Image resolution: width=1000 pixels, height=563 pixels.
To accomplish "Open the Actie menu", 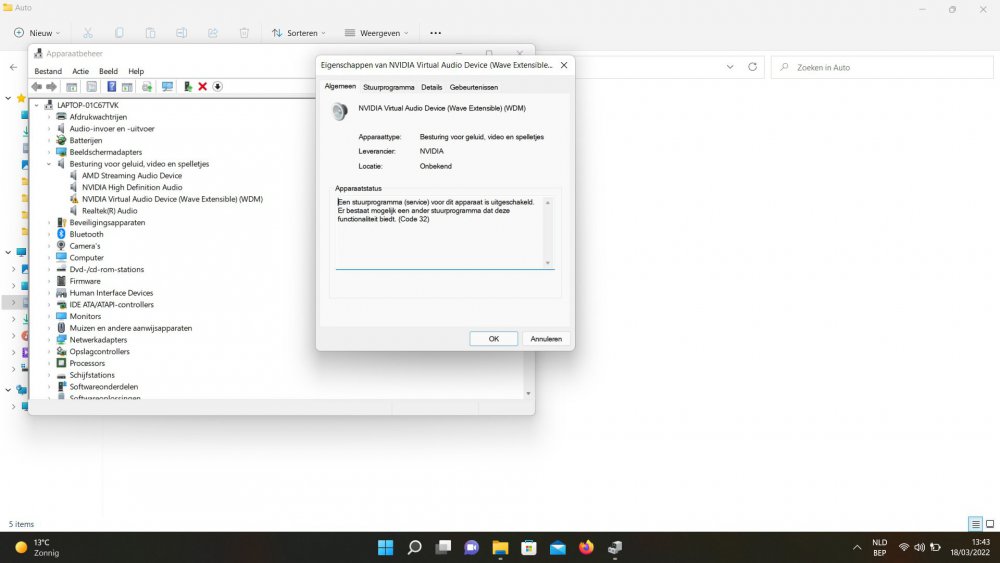I will [x=80, y=71].
